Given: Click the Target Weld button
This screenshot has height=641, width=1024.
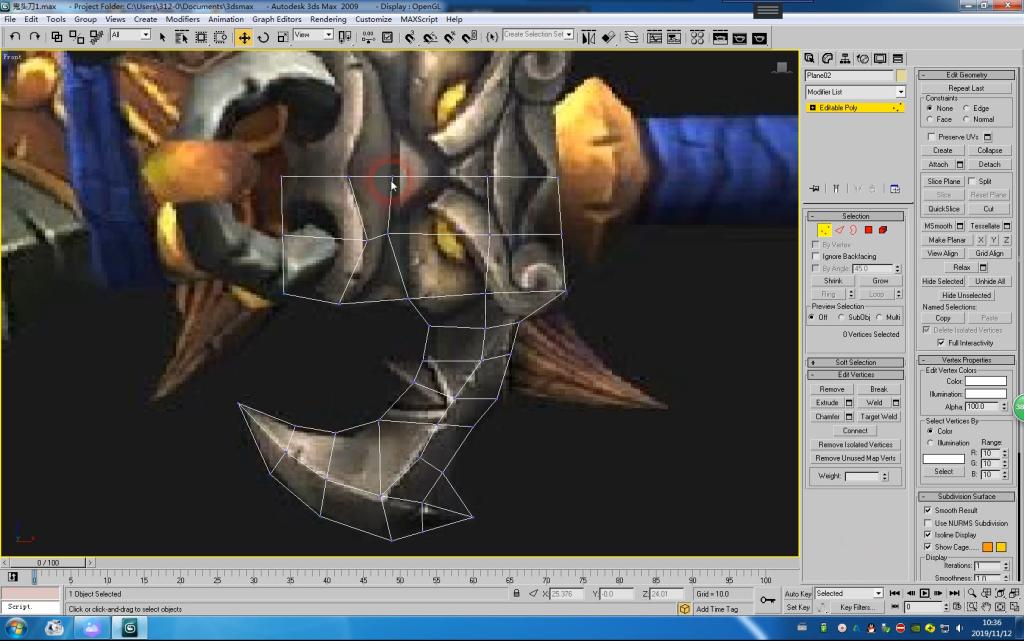Looking at the screenshot, I should tap(878, 416).
